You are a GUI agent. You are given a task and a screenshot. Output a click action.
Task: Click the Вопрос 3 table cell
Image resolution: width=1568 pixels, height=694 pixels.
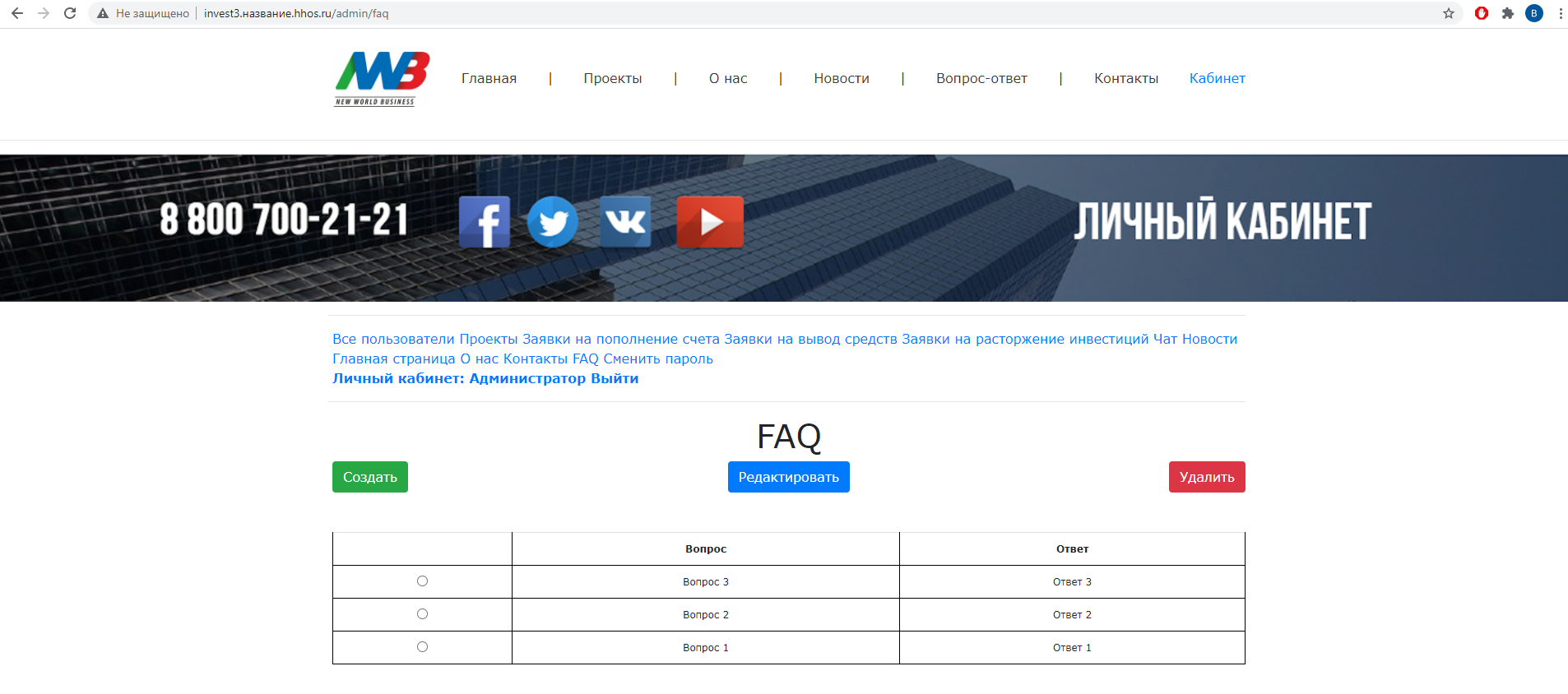(x=706, y=581)
